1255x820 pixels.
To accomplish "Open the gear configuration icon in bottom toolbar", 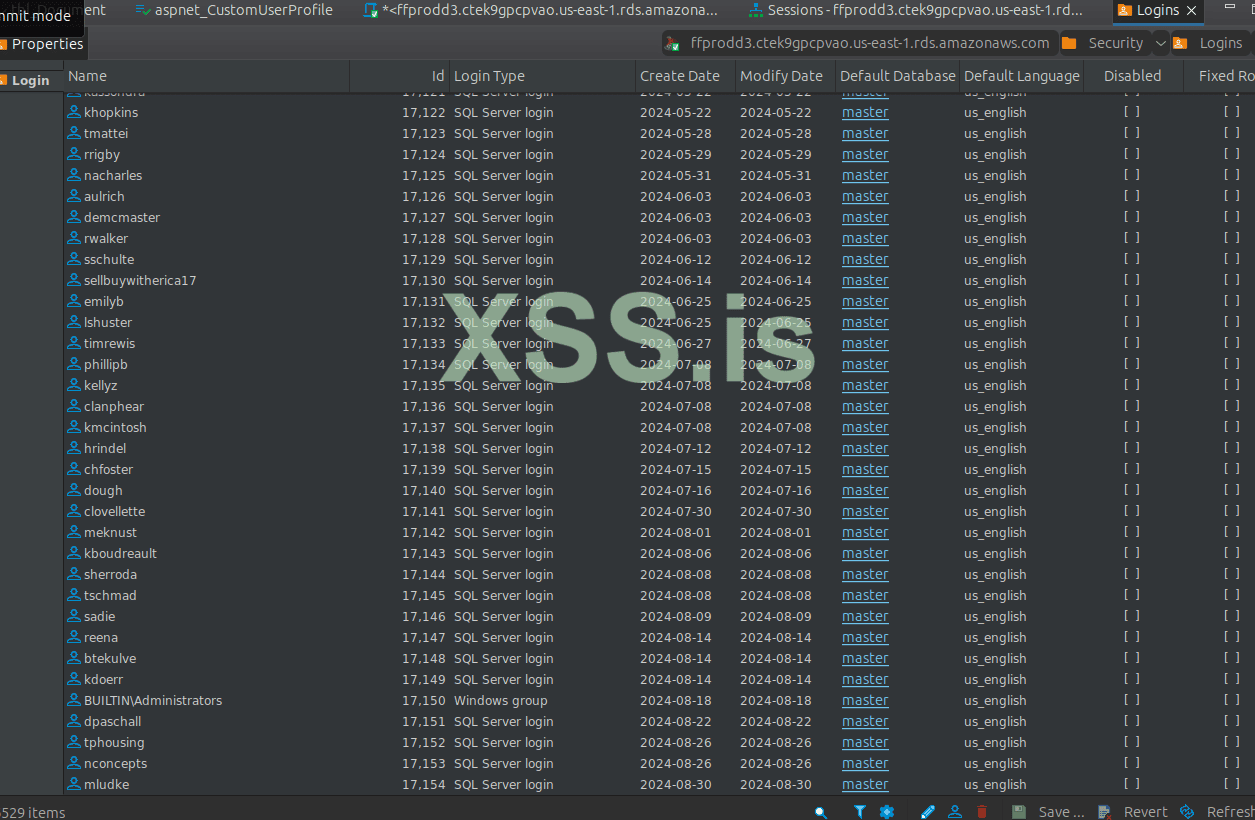I will click(x=886, y=812).
